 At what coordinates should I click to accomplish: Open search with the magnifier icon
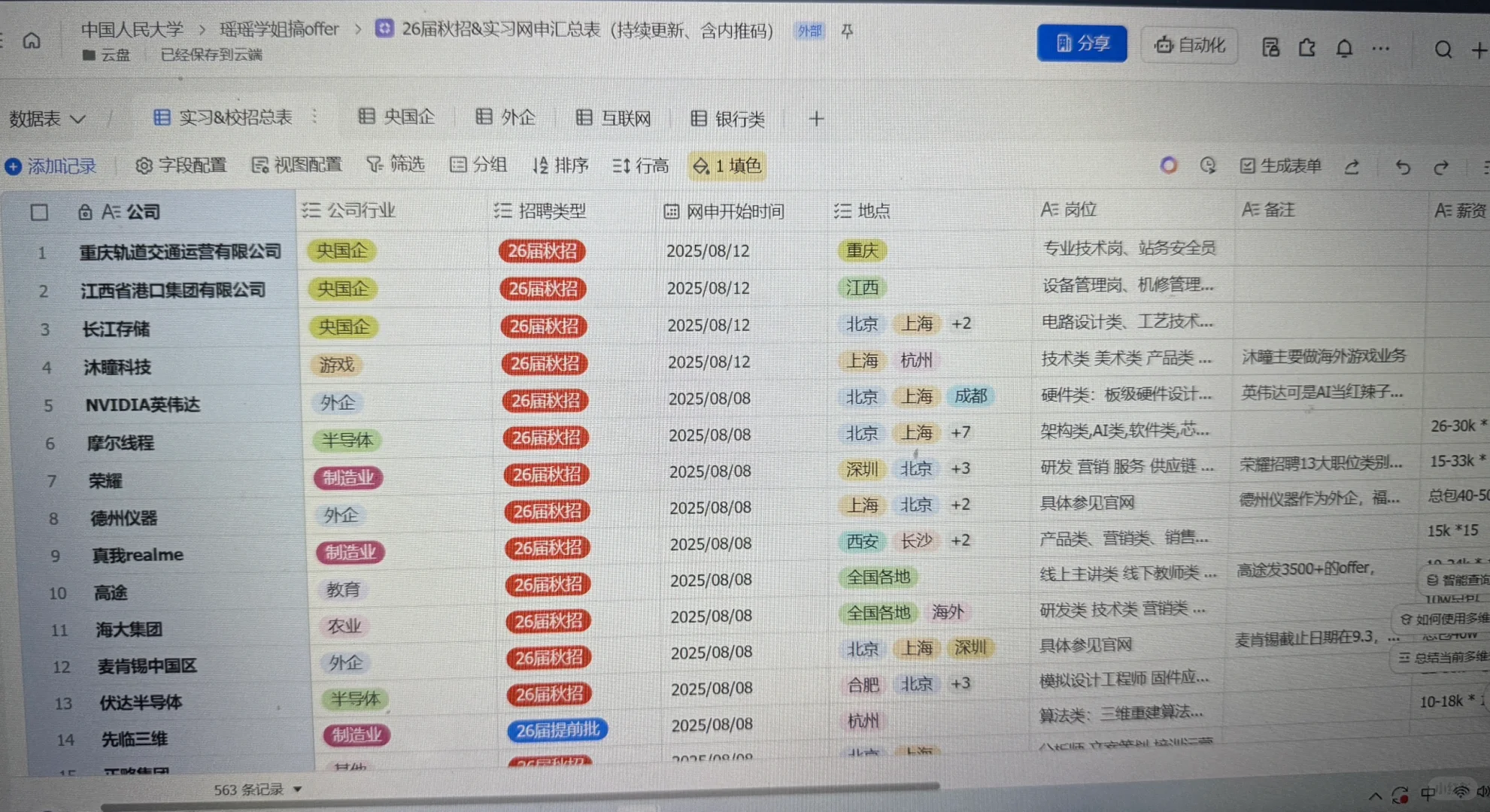click(1443, 50)
